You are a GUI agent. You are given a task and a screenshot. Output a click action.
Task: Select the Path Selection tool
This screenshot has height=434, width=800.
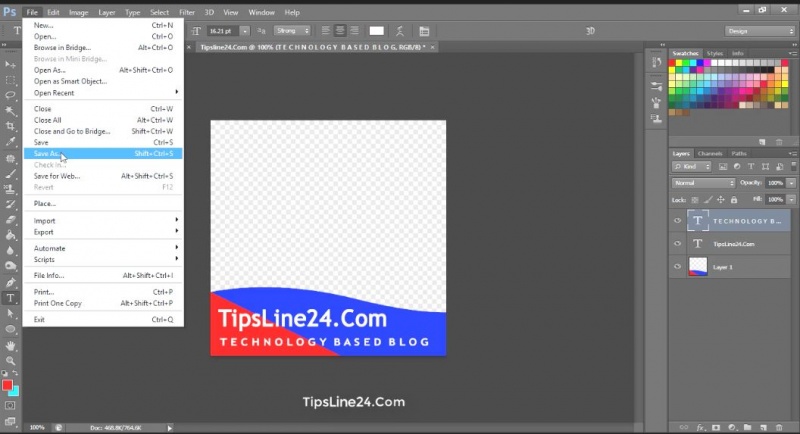click(x=10, y=314)
